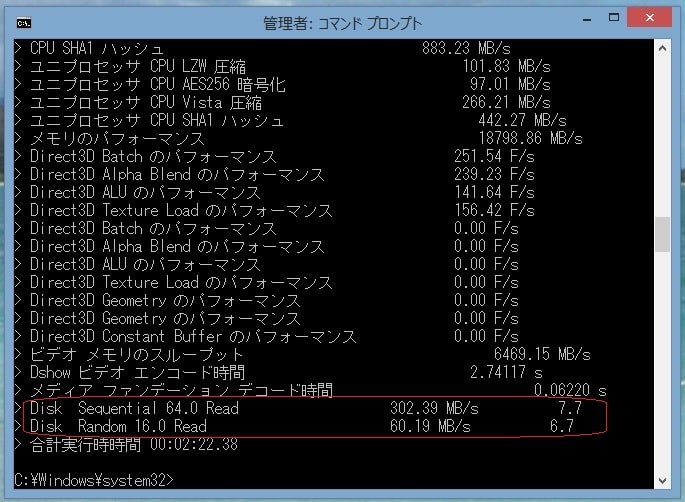685x502 pixels.
Task: Click the 141.64 F/s value
Action: (x=494, y=192)
